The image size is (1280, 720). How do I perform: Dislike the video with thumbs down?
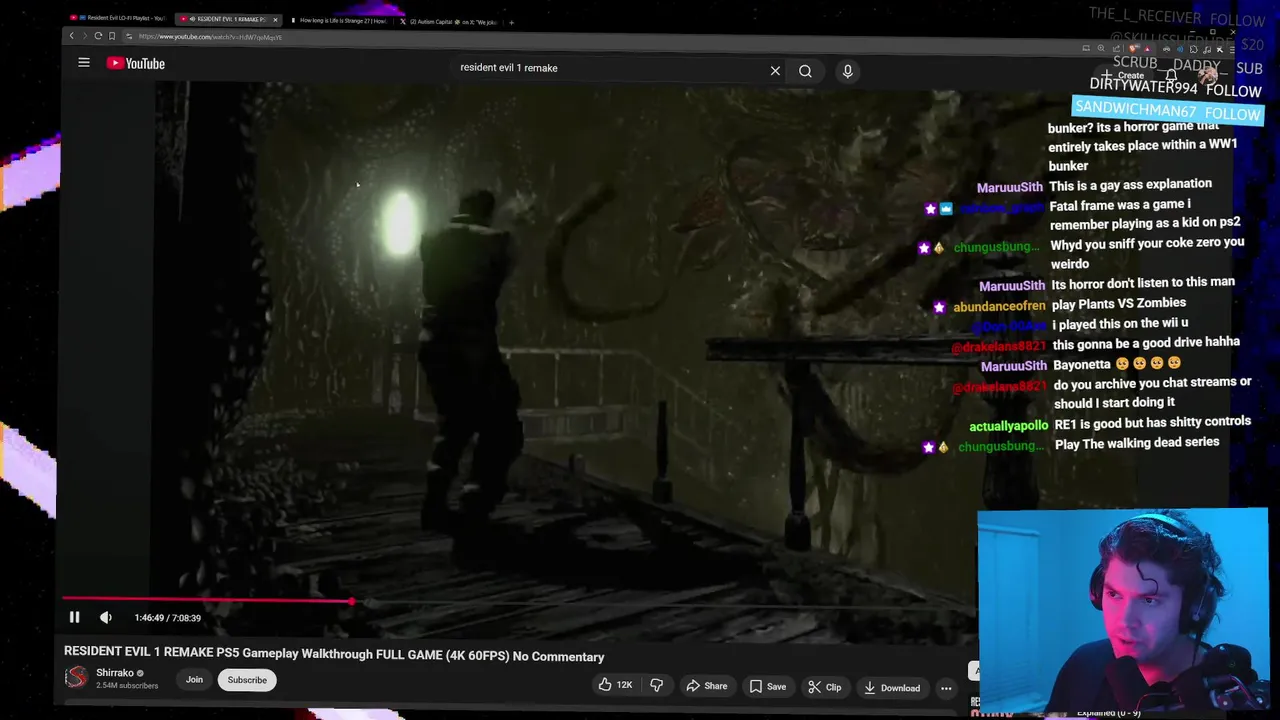pos(656,685)
